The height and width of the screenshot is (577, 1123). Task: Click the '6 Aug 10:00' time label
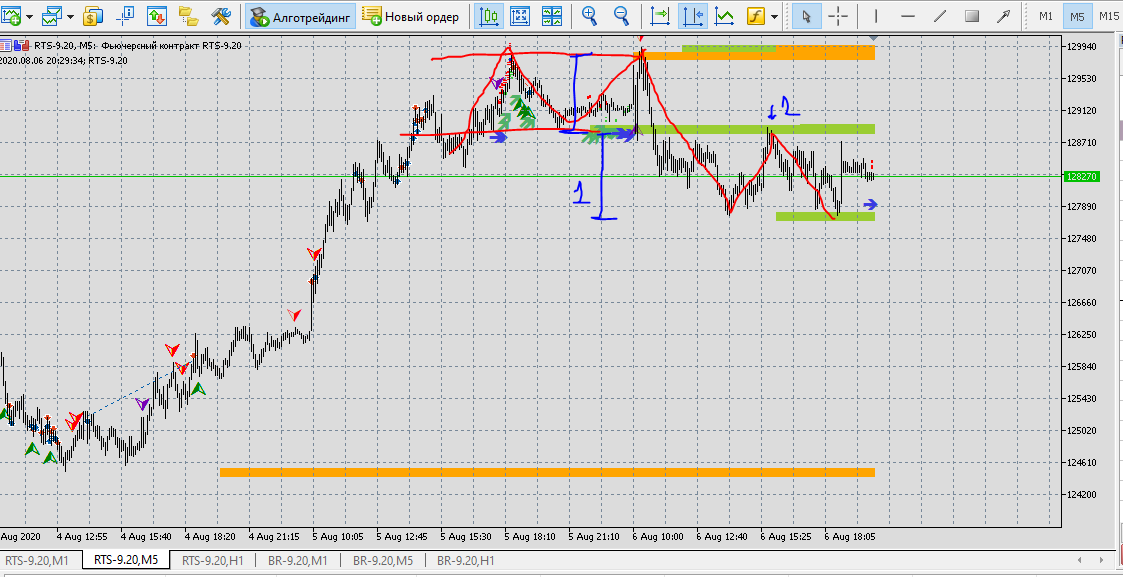coord(659,536)
